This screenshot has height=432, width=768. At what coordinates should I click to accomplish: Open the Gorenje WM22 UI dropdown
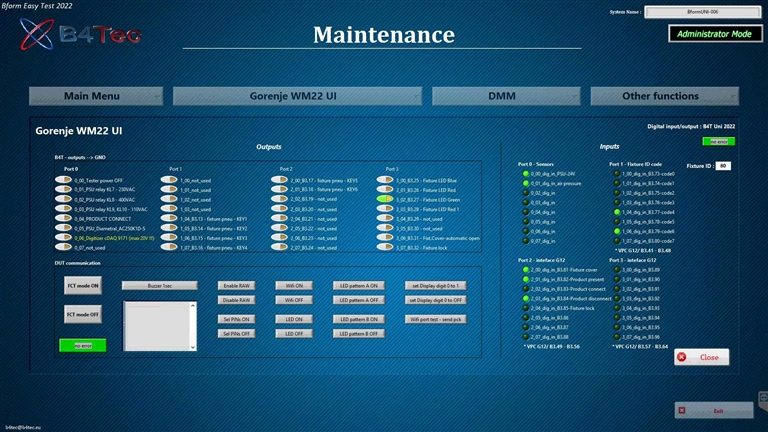pos(297,96)
